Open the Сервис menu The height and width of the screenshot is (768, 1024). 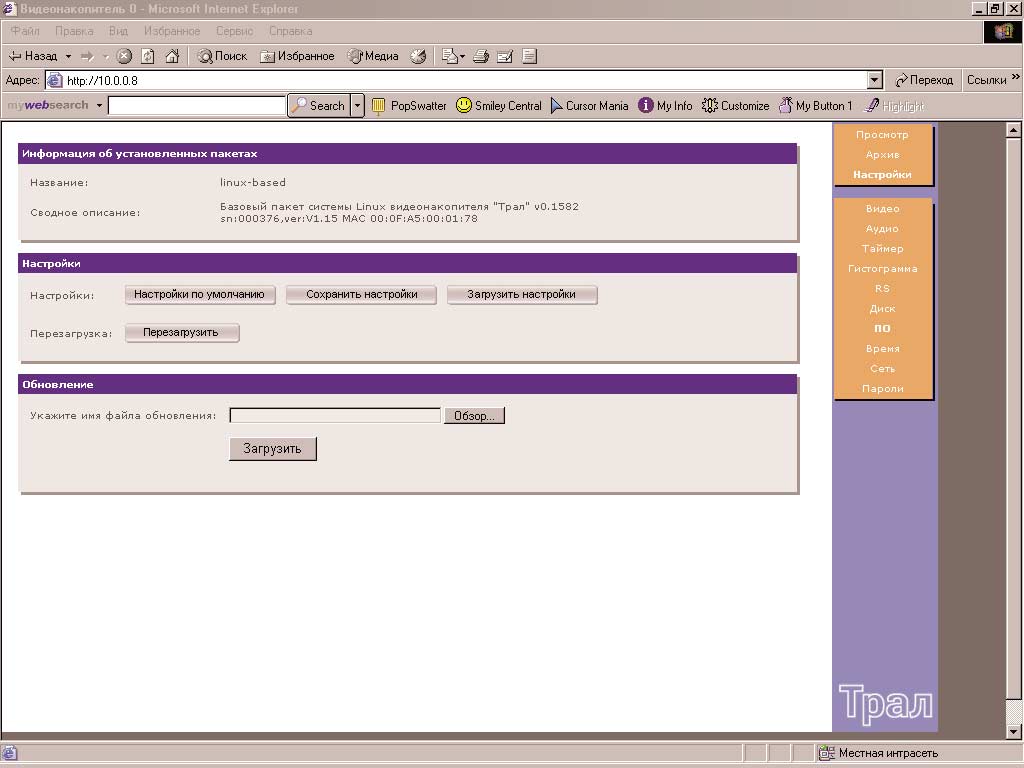pyautogui.click(x=235, y=31)
